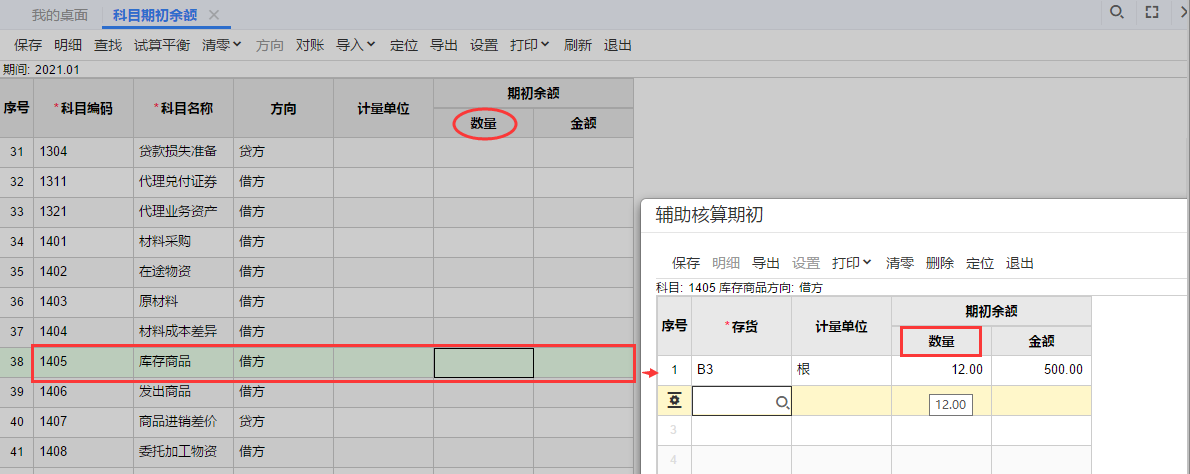Click 退出 in the main toolbar
This screenshot has width=1190, height=474.
coord(618,45)
